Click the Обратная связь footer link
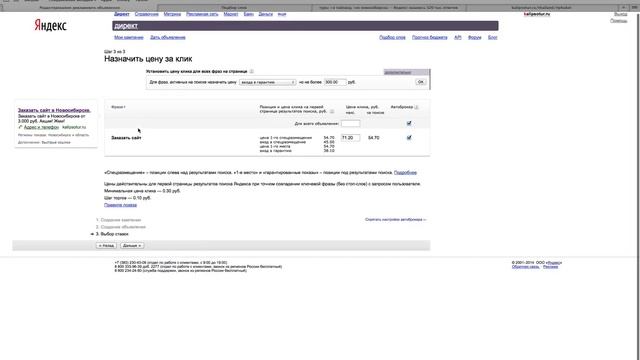 coord(526,267)
